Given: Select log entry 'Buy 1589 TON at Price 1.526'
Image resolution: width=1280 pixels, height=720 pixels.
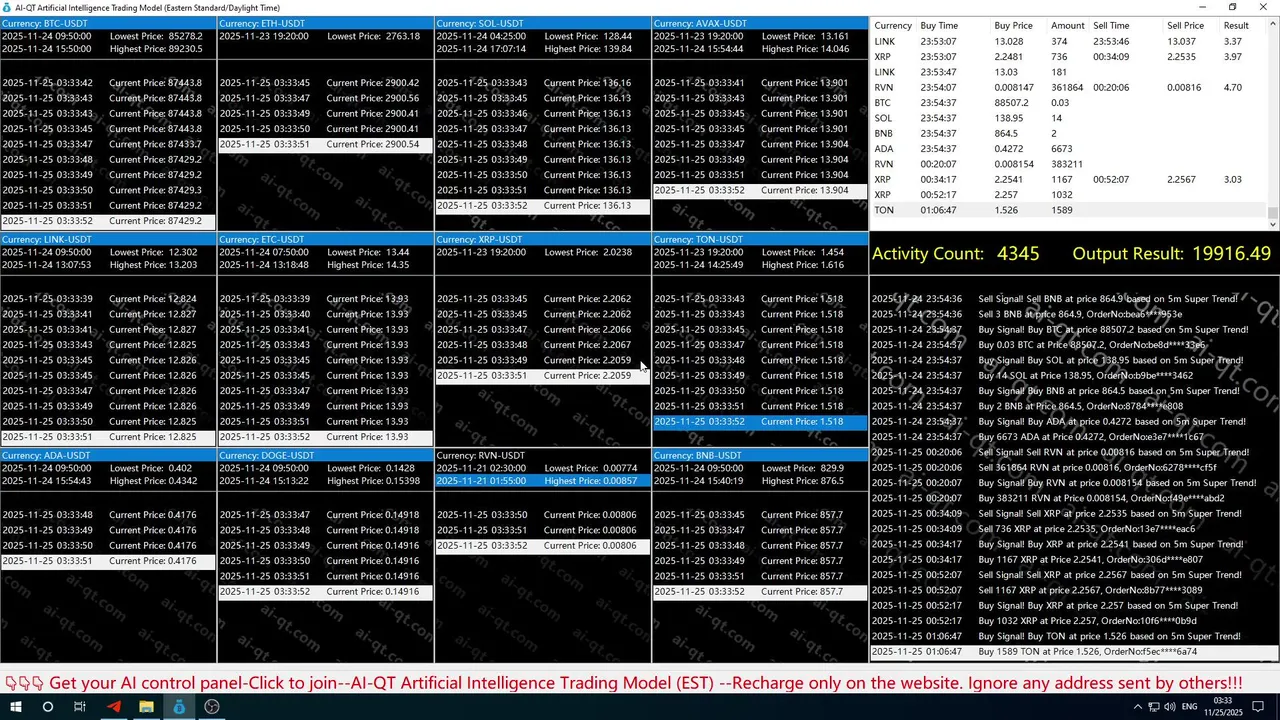Looking at the screenshot, I should click(x=1074, y=652).
